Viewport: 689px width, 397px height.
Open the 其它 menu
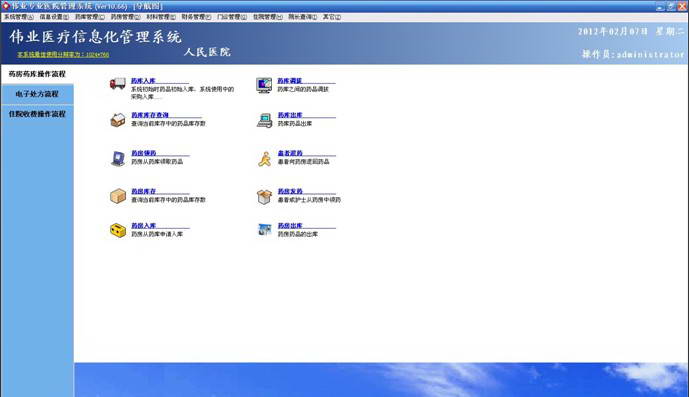coord(332,17)
